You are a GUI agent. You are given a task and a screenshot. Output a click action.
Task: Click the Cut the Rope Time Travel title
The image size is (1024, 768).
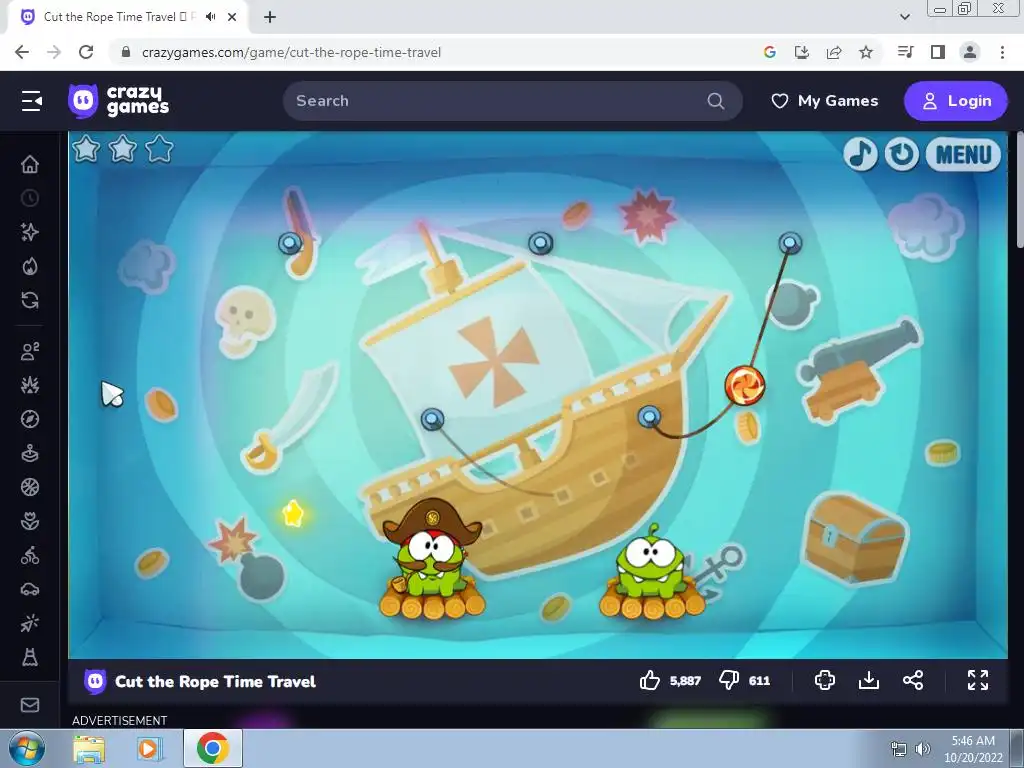(216, 682)
